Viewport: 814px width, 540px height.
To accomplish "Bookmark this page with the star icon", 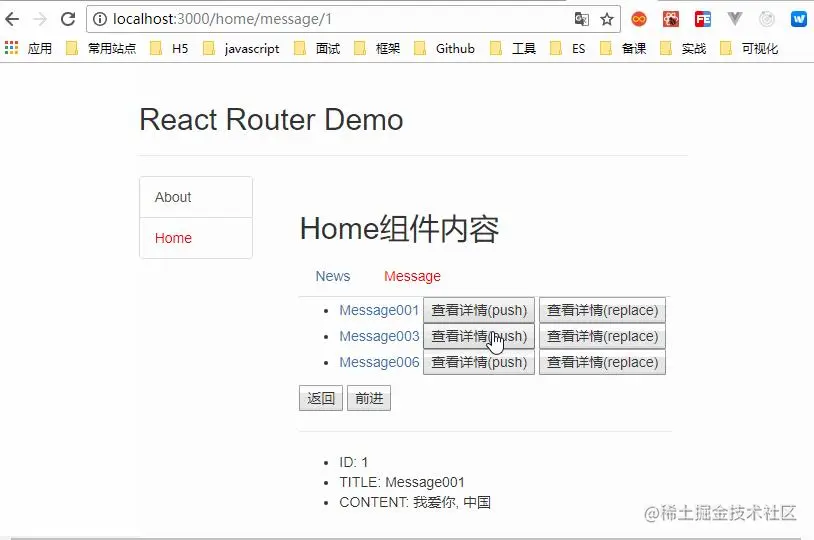I will (607, 19).
